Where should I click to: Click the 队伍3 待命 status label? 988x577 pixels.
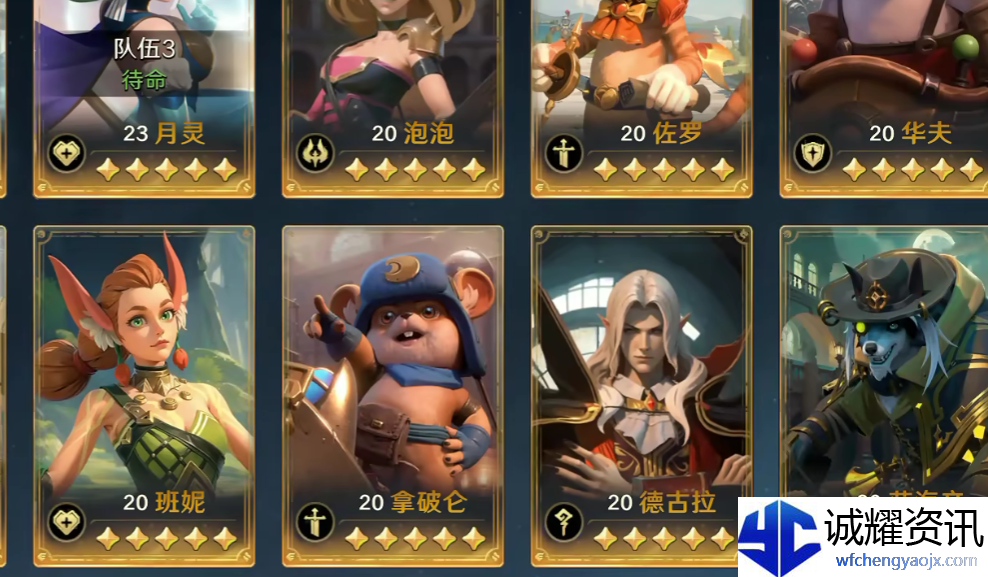[x=144, y=64]
